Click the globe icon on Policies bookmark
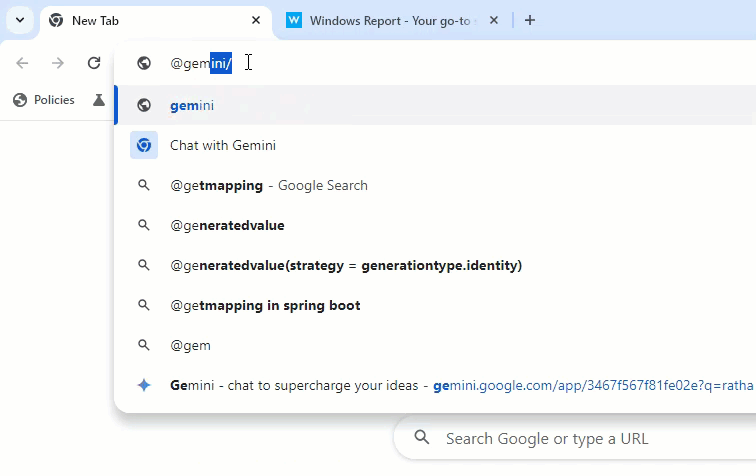 (20, 100)
